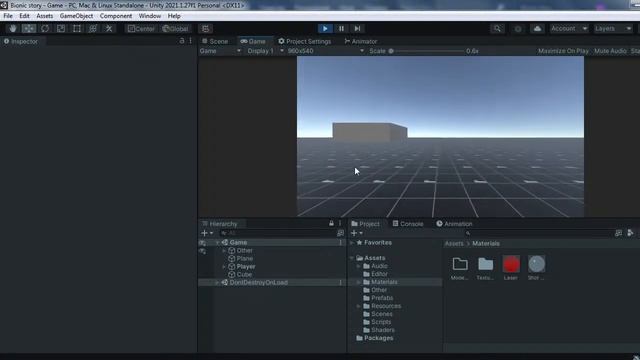
Task: Select the Scale tool
Action: point(61,29)
